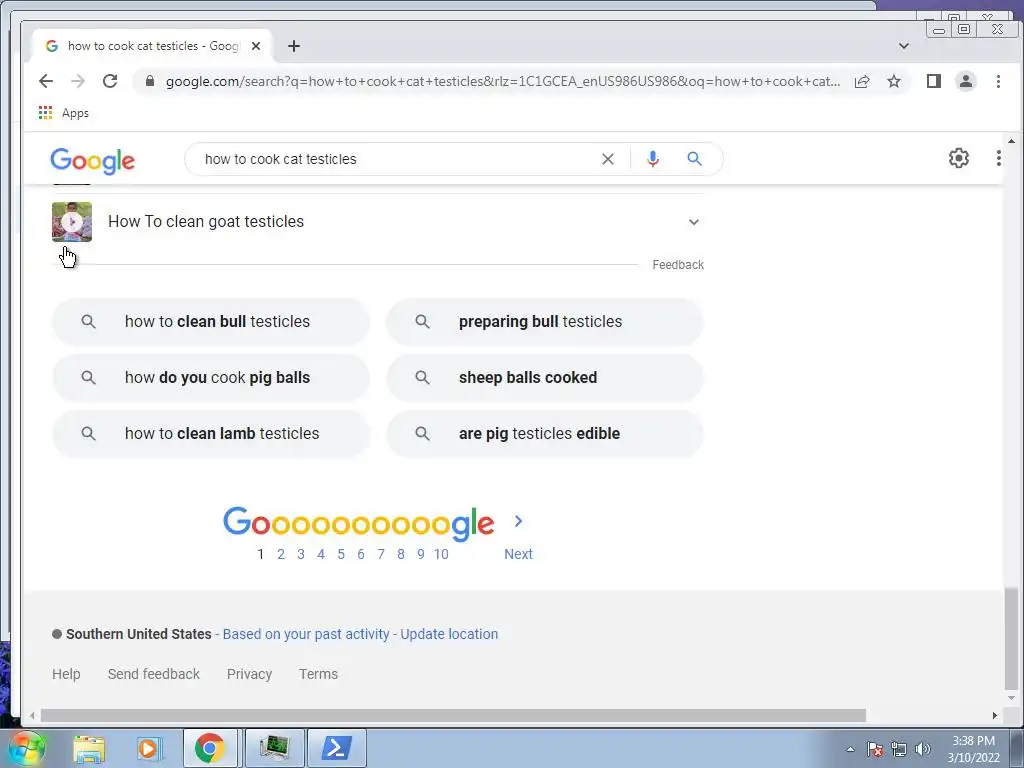1024x768 pixels.
Task: Open the Privacy footer link
Action: (x=249, y=674)
